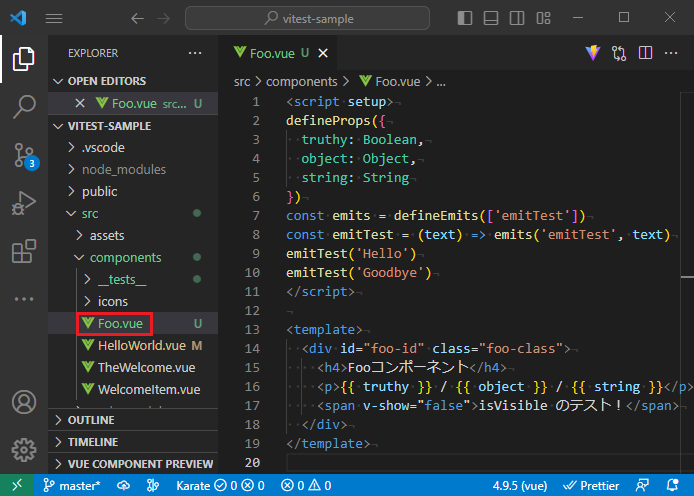
Task: Select Foo.vue in the file tree
Action: 133,323
